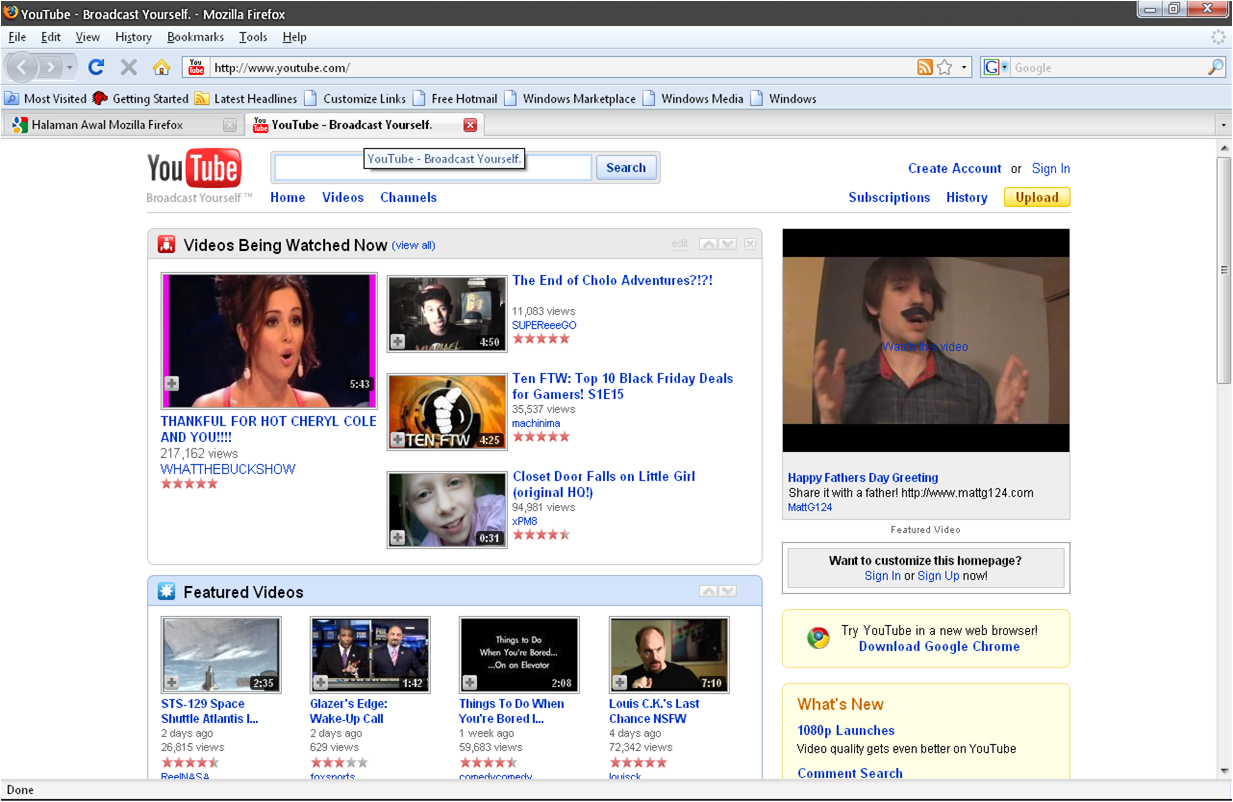Open the Edit menu
The height and width of the screenshot is (802, 1233).
pos(51,37)
